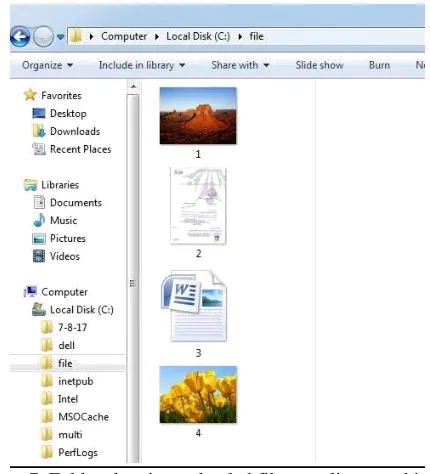Screen dimensions: 430x474
Task: Open the inetpub folder in tree
Action: [76, 381]
